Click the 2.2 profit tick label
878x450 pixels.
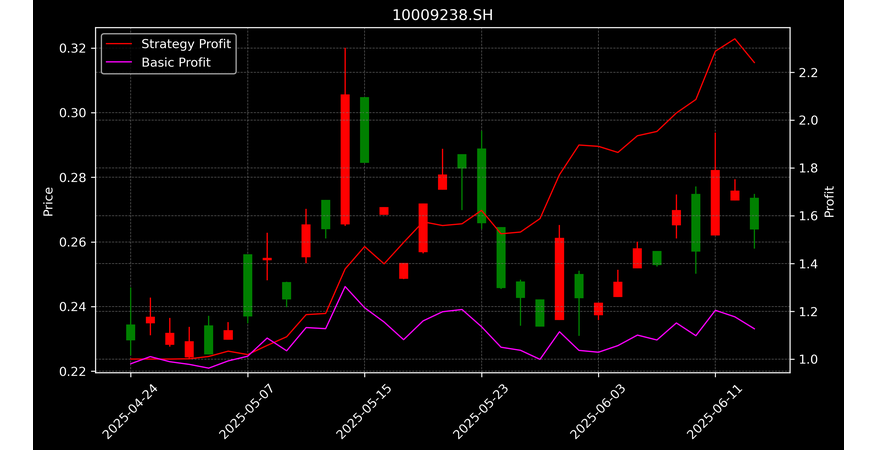[808, 73]
